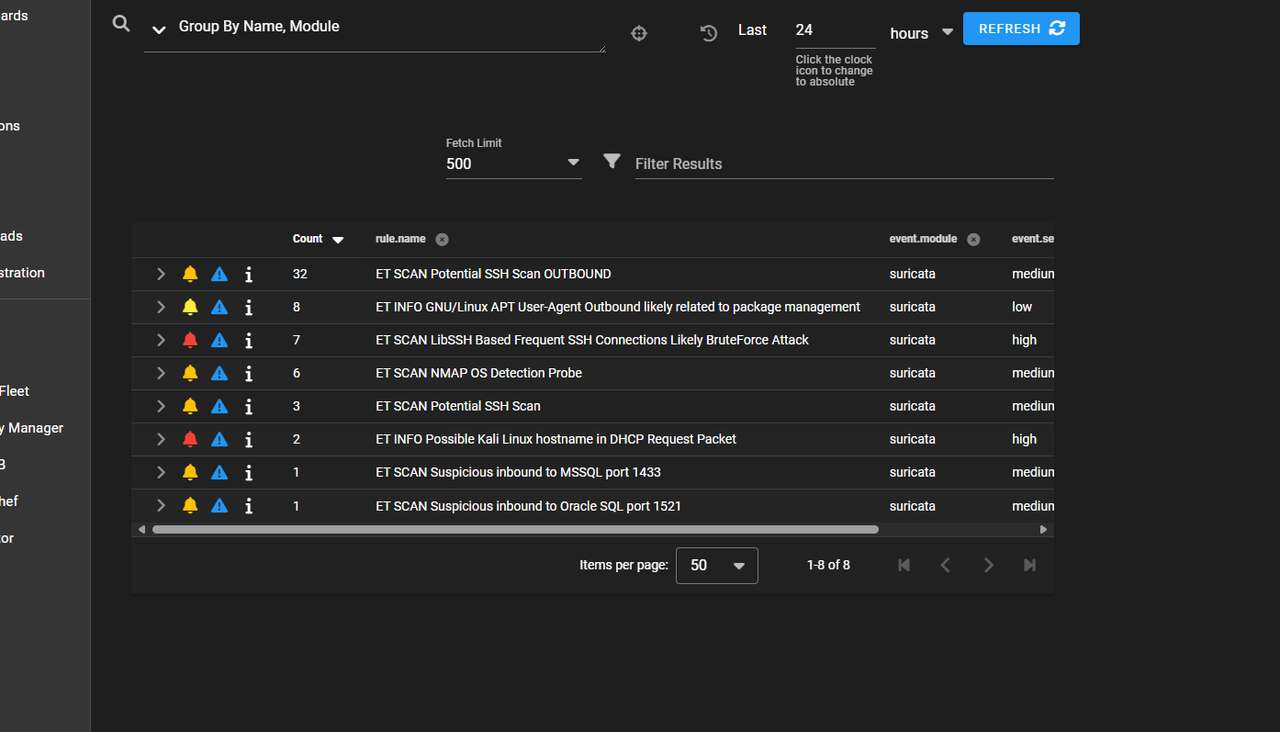Click the scroll right arrow under the table
The image size is (1280, 732).
(1044, 530)
